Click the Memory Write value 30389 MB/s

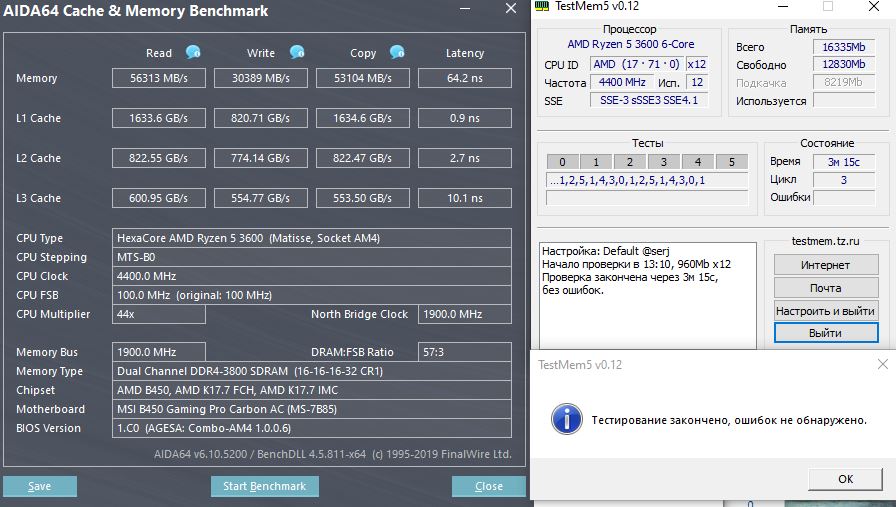coord(261,78)
